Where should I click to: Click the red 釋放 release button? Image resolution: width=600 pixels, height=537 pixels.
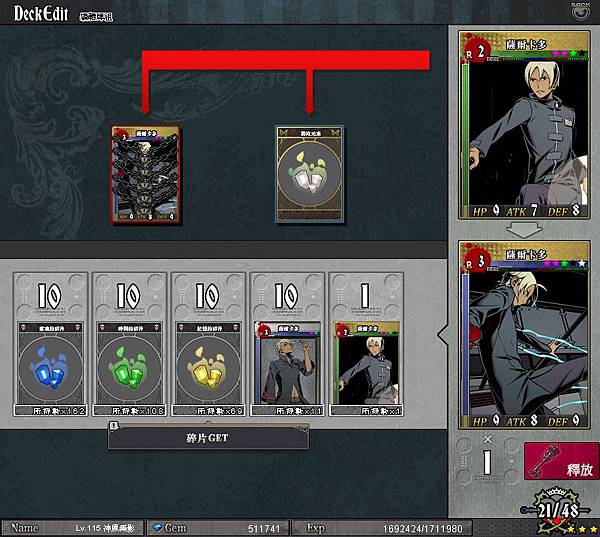(561, 461)
